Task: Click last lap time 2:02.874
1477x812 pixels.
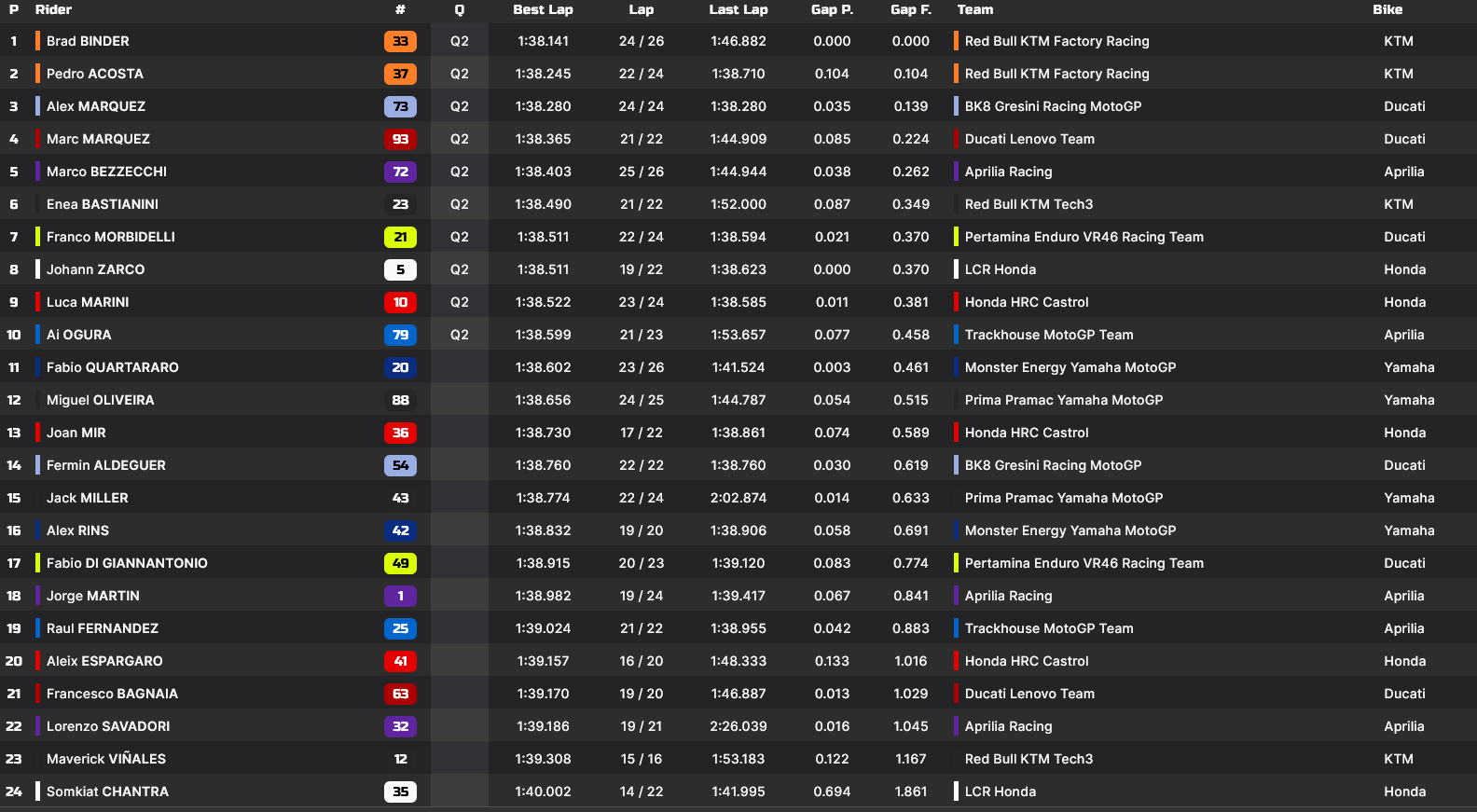Action: pyautogui.click(x=738, y=498)
